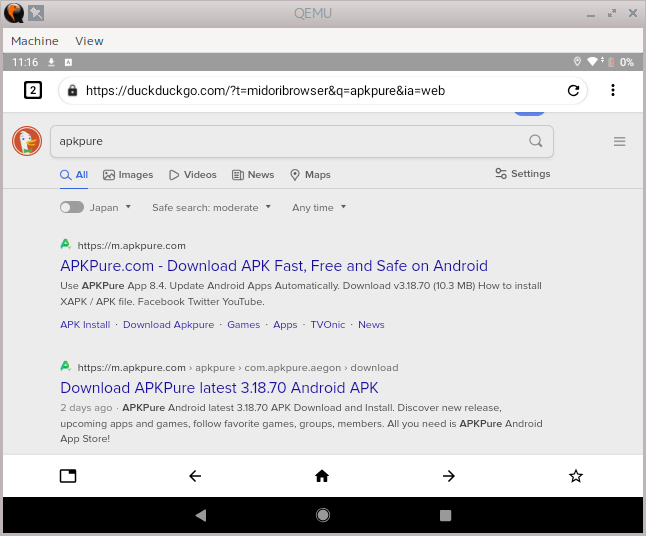Click the keyboard 'A' icon in status bar

[x=68, y=62]
